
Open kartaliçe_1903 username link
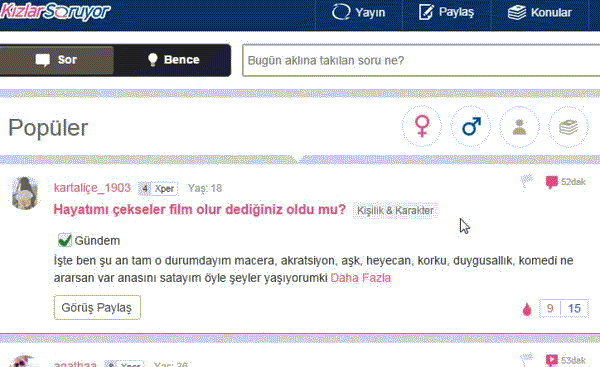point(92,188)
